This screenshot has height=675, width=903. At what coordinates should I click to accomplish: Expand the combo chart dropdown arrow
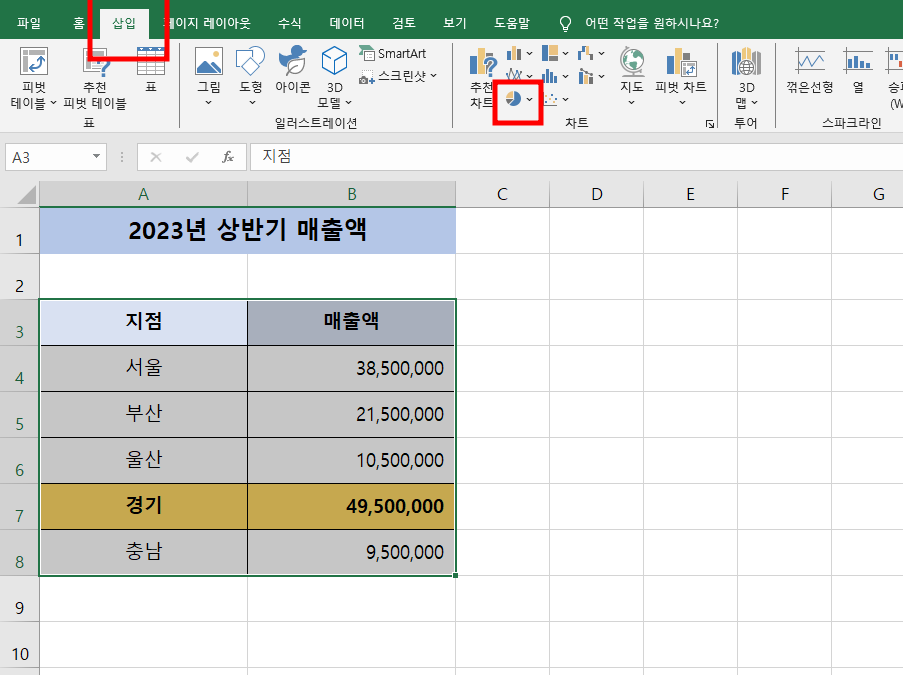(x=601, y=76)
